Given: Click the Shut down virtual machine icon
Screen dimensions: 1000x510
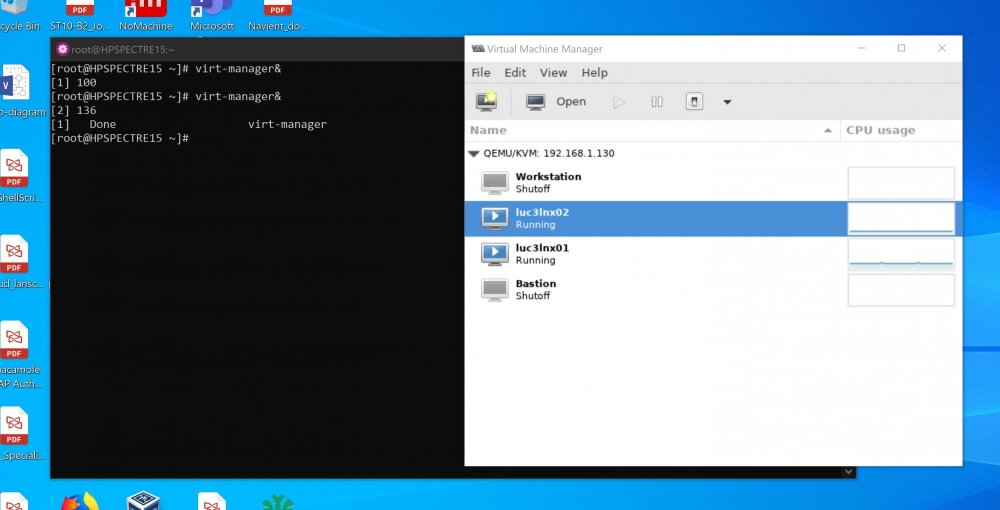Looking at the screenshot, I should pos(695,101).
